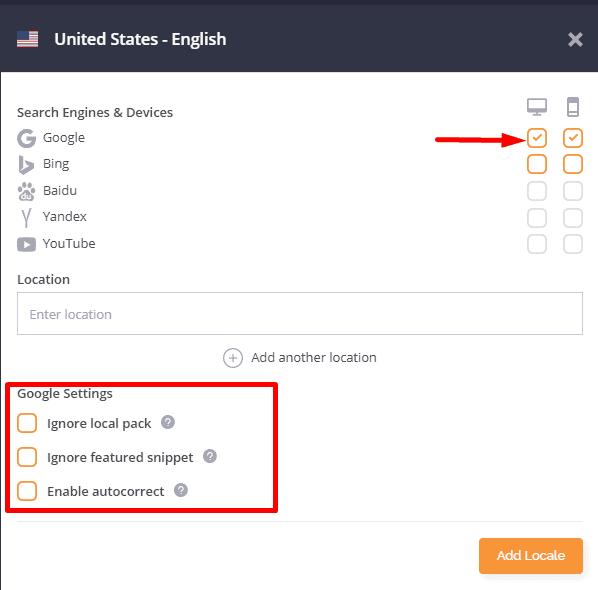Check the Ignore local pack option

click(x=27, y=423)
